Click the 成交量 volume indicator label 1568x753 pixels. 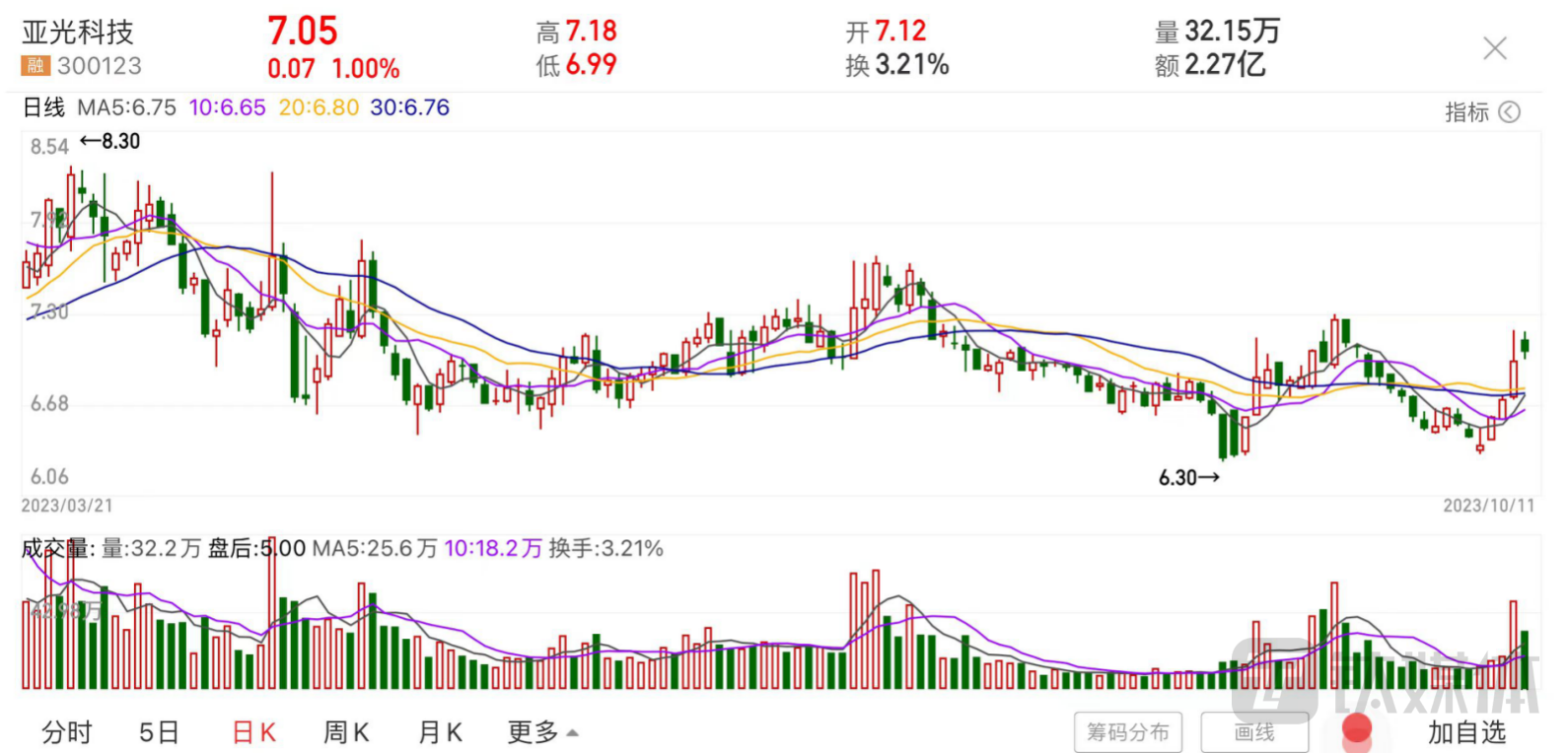[x=55, y=548]
